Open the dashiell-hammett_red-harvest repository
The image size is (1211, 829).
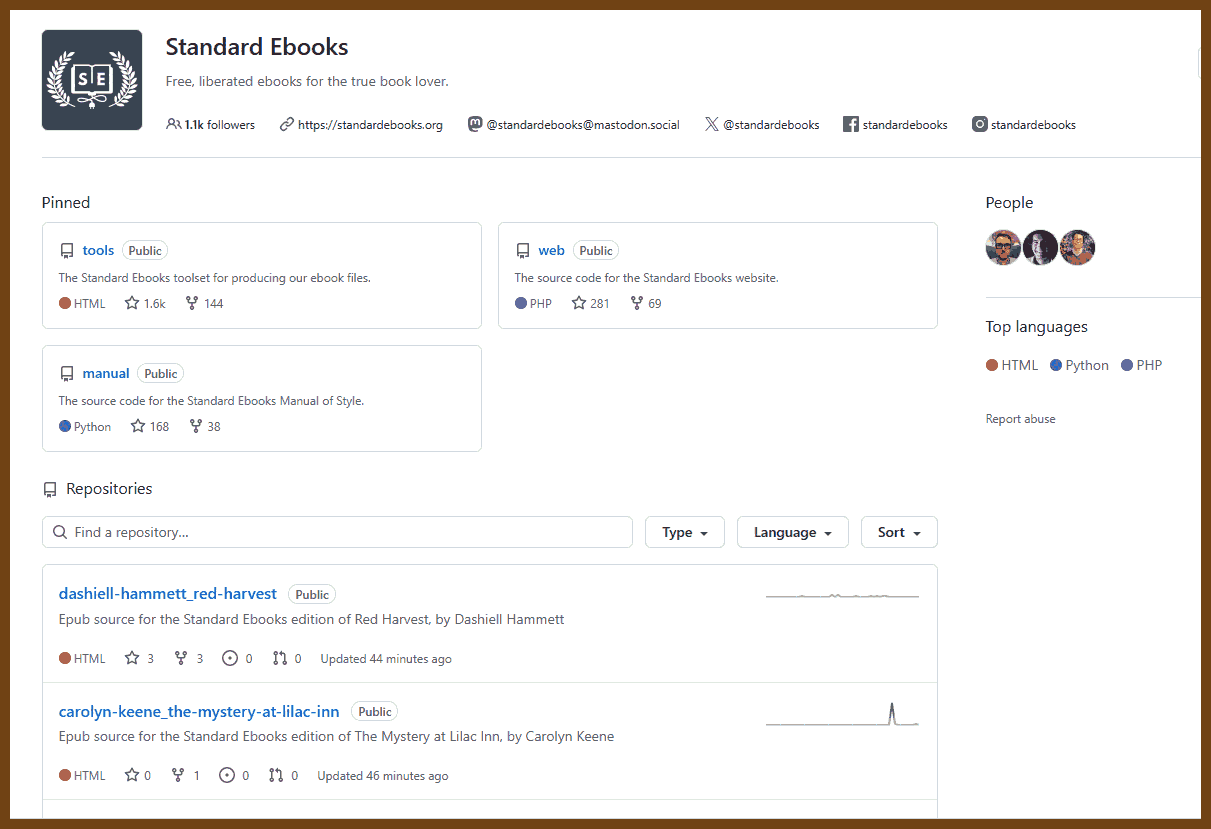point(167,593)
